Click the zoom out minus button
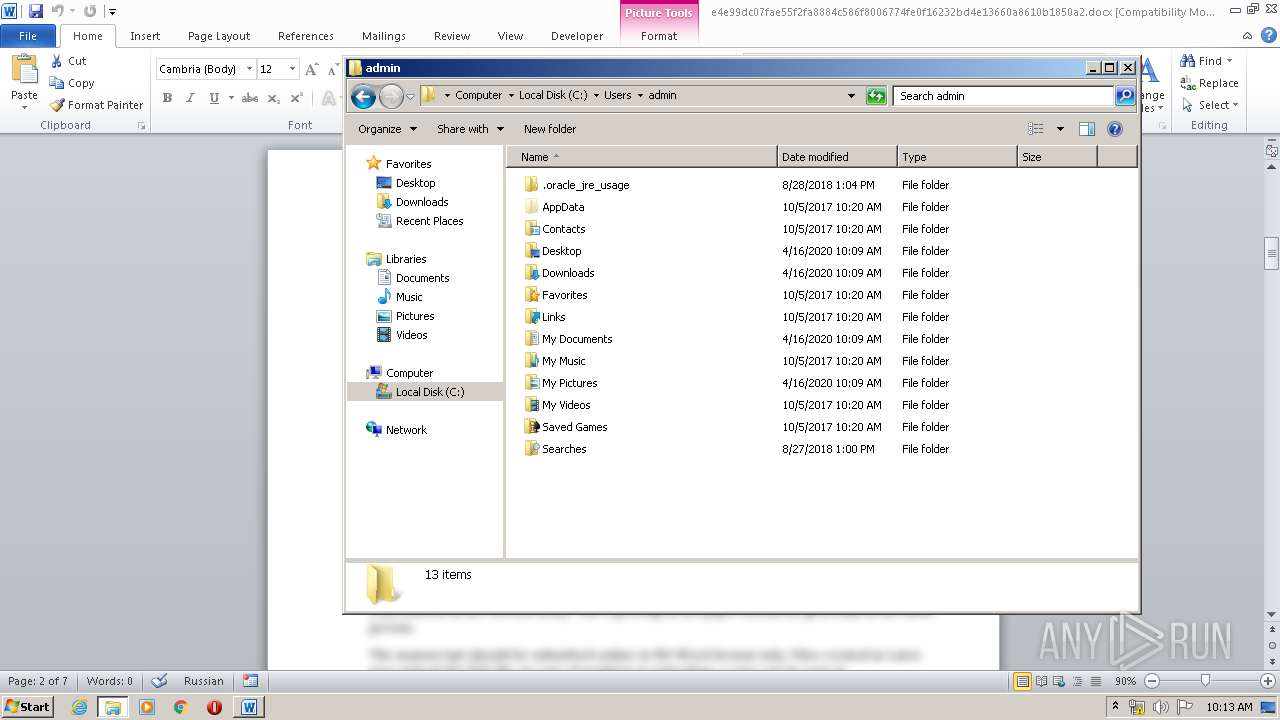 pyautogui.click(x=1151, y=681)
